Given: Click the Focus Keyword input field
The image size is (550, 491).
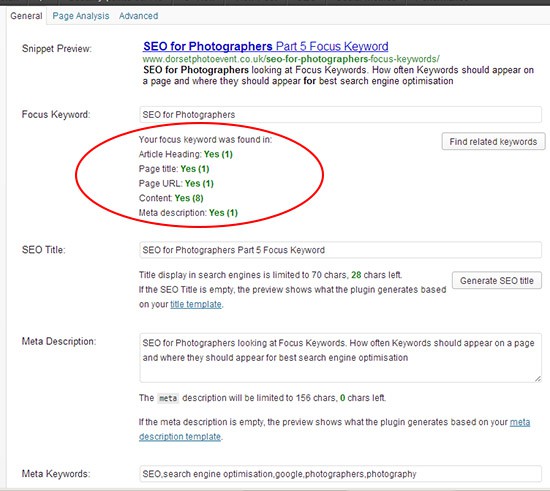Looking at the screenshot, I should (x=340, y=115).
